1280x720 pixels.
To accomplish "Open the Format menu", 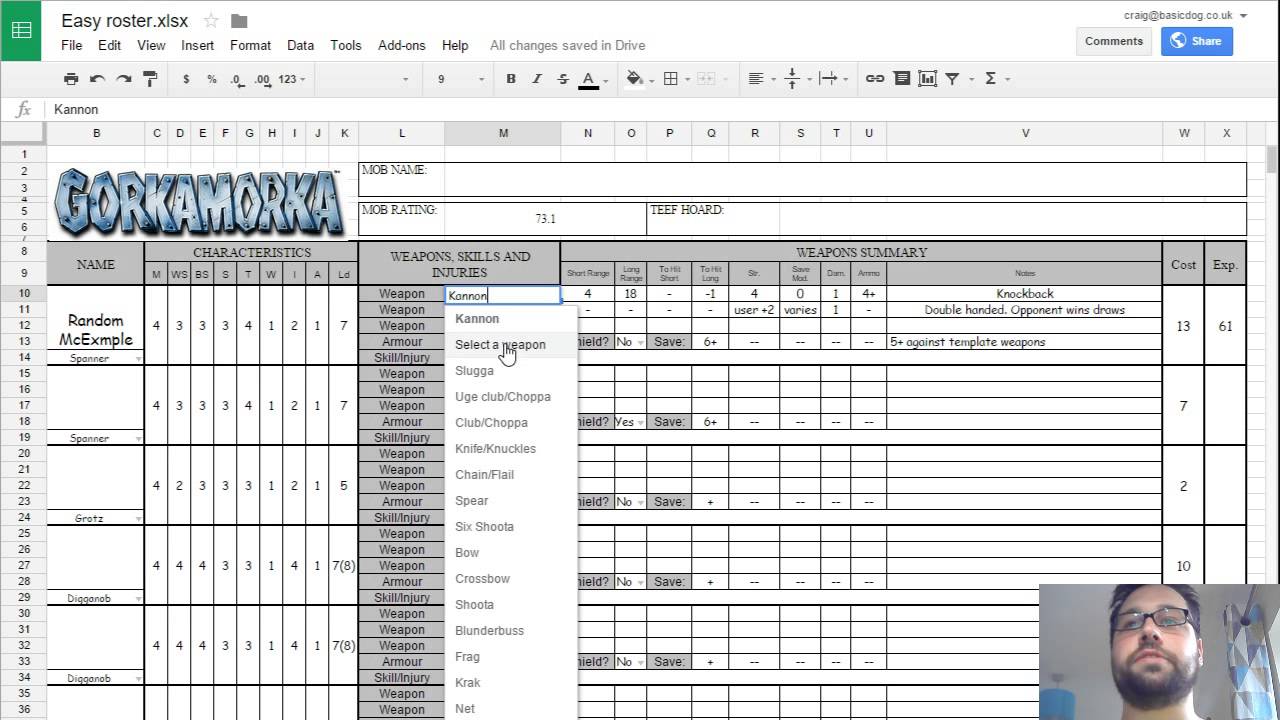I will click(250, 45).
